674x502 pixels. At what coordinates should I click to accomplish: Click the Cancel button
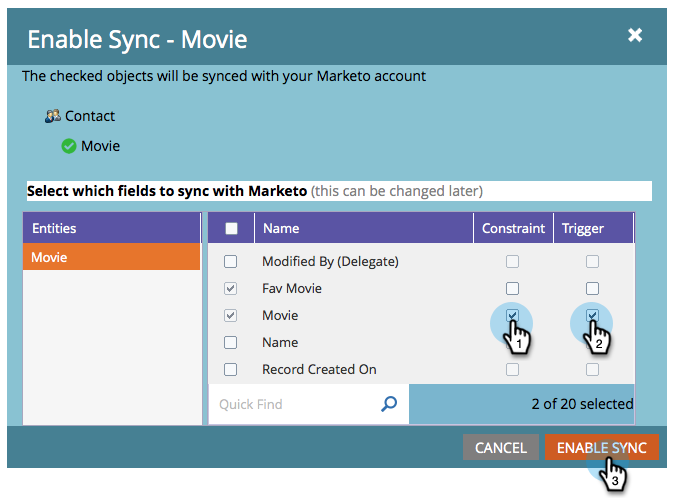tap(501, 447)
